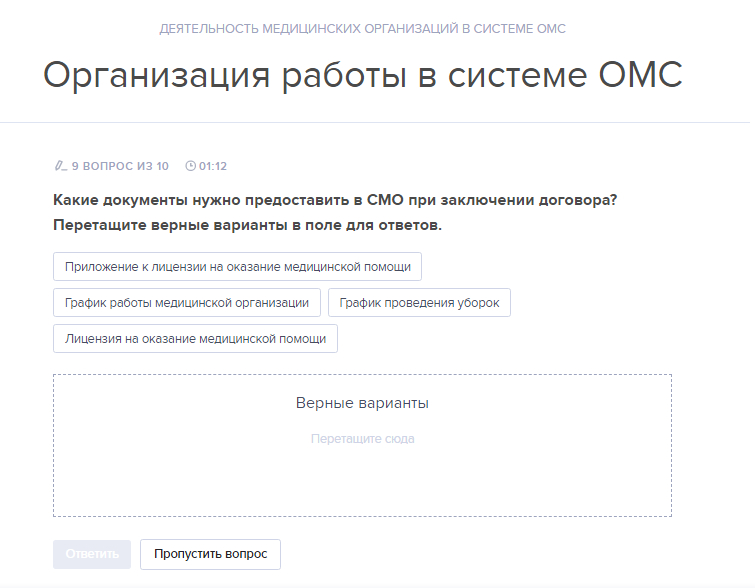Click the pencil icon beside question counter

(61, 166)
